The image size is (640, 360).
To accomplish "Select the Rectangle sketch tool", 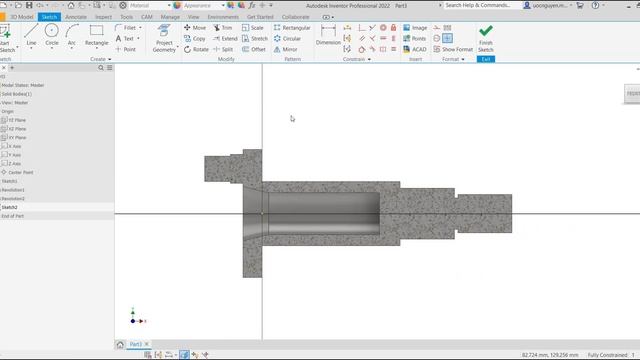I will [x=96, y=35].
